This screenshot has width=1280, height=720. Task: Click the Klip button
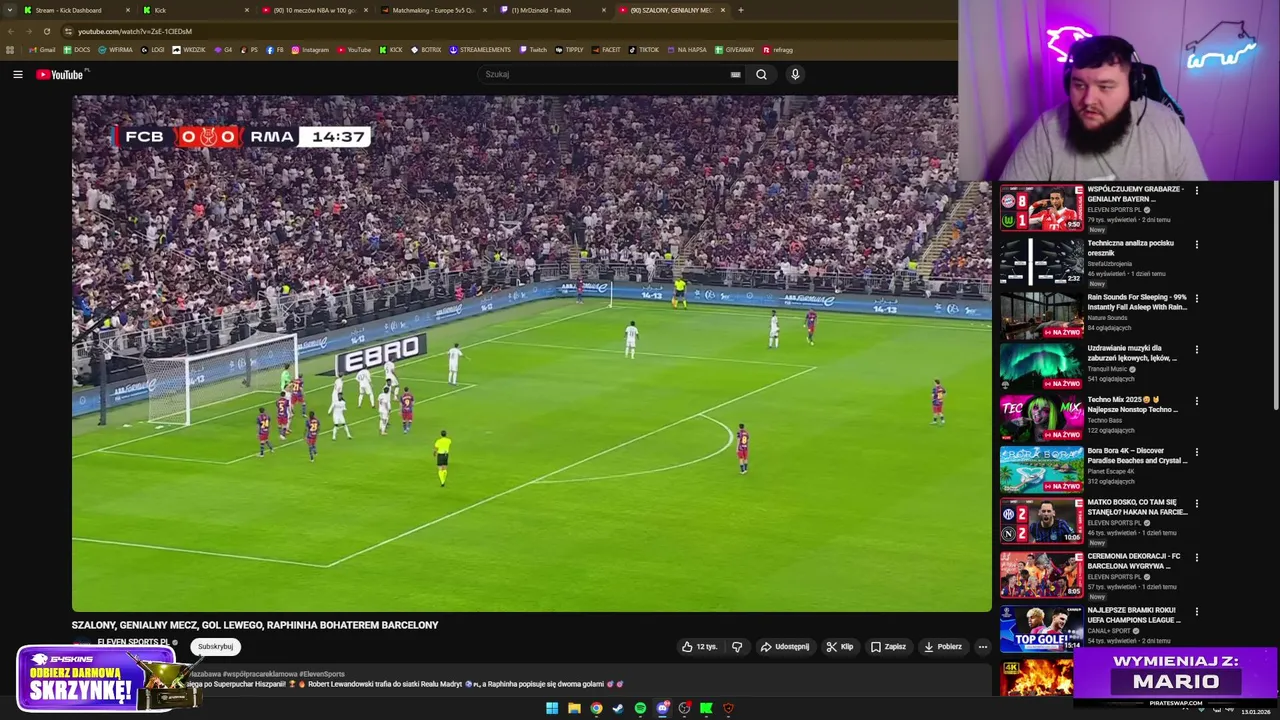click(x=839, y=647)
